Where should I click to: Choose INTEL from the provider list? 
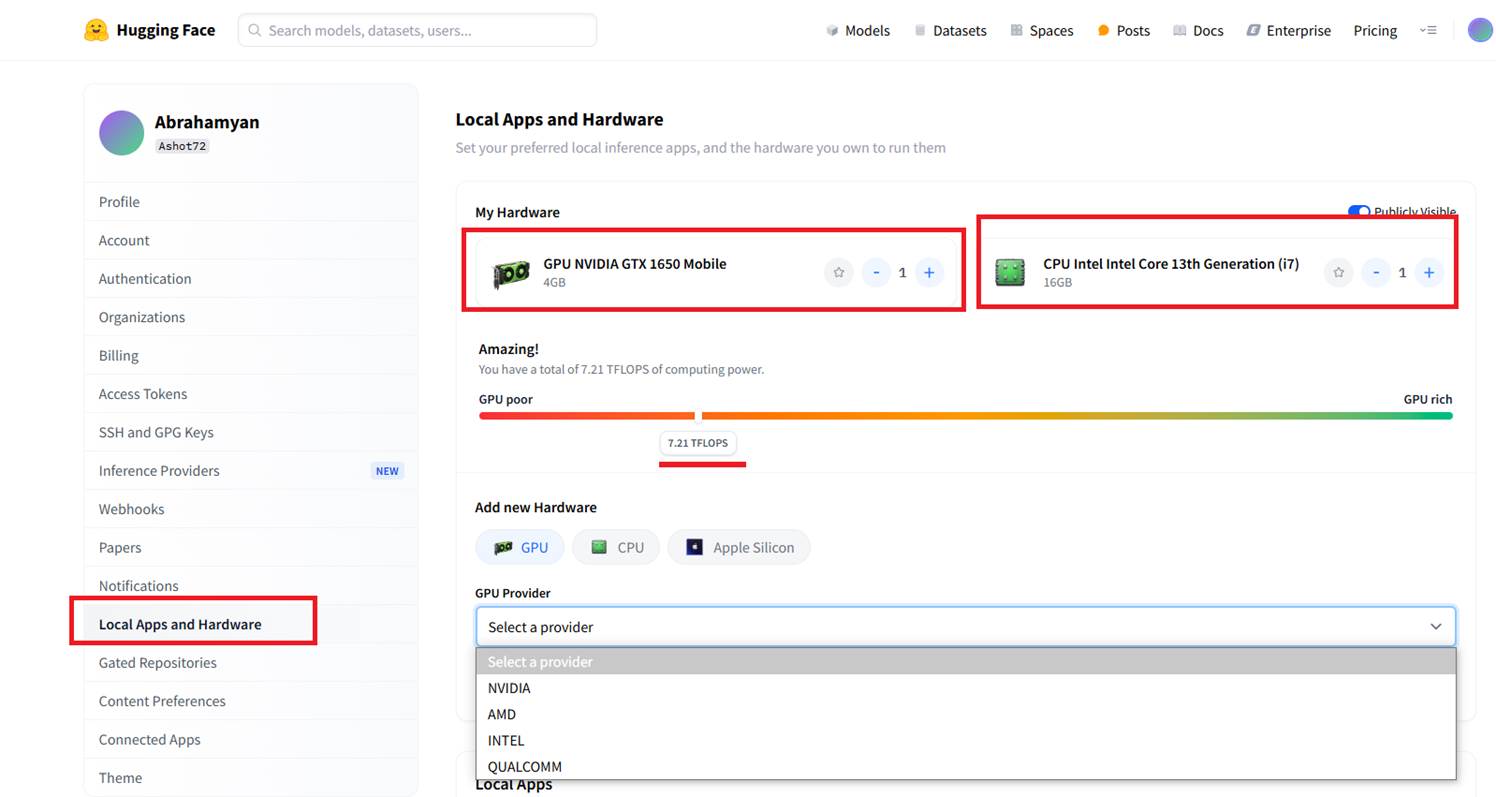tap(965, 740)
